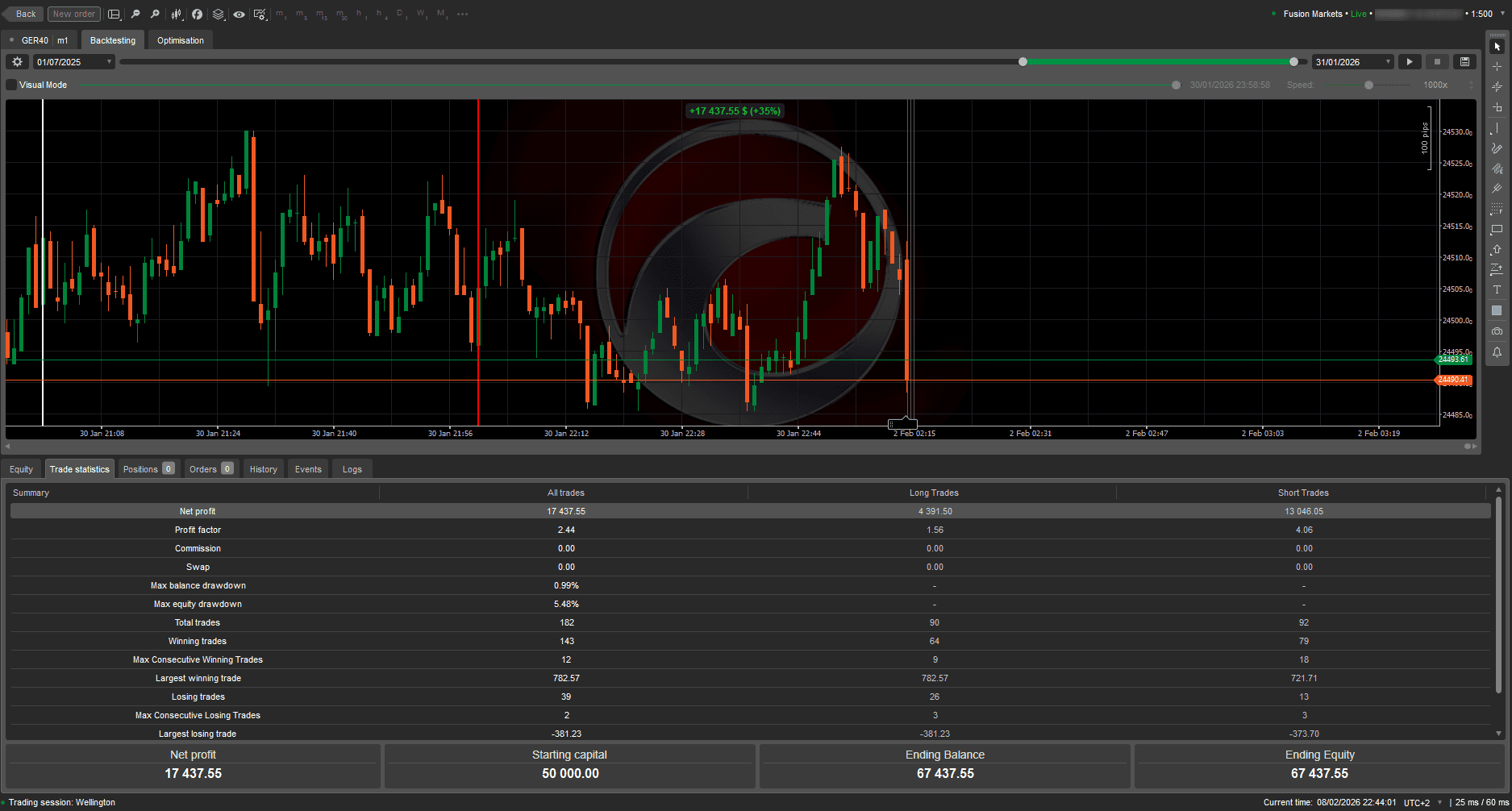Enable Visual Mode
The width and height of the screenshot is (1512, 811).
(10, 85)
